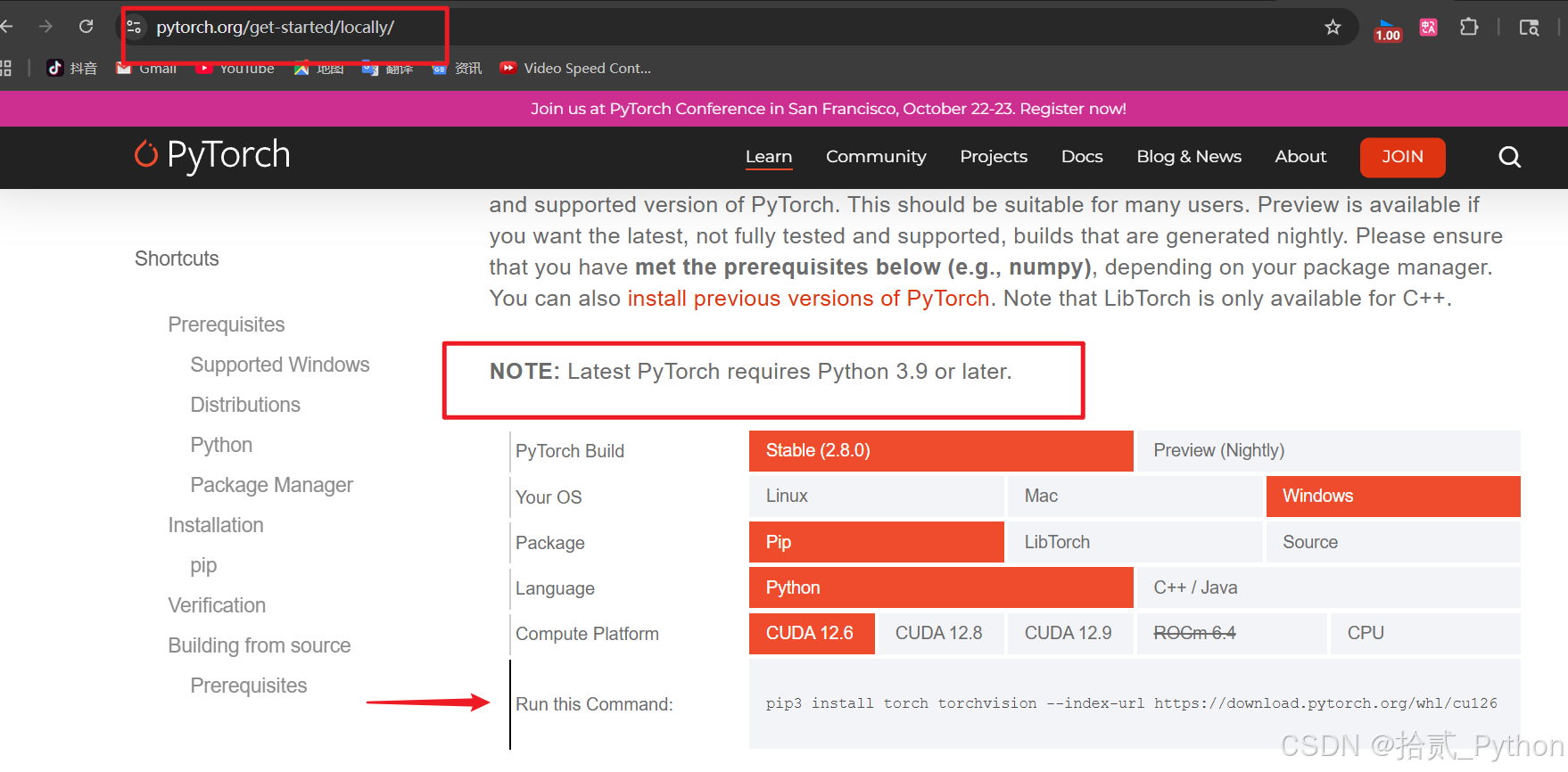This screenshot has width=1568, height=772.
Task: Click the PyTorch Conference banner link
Action: coord(828,109)
